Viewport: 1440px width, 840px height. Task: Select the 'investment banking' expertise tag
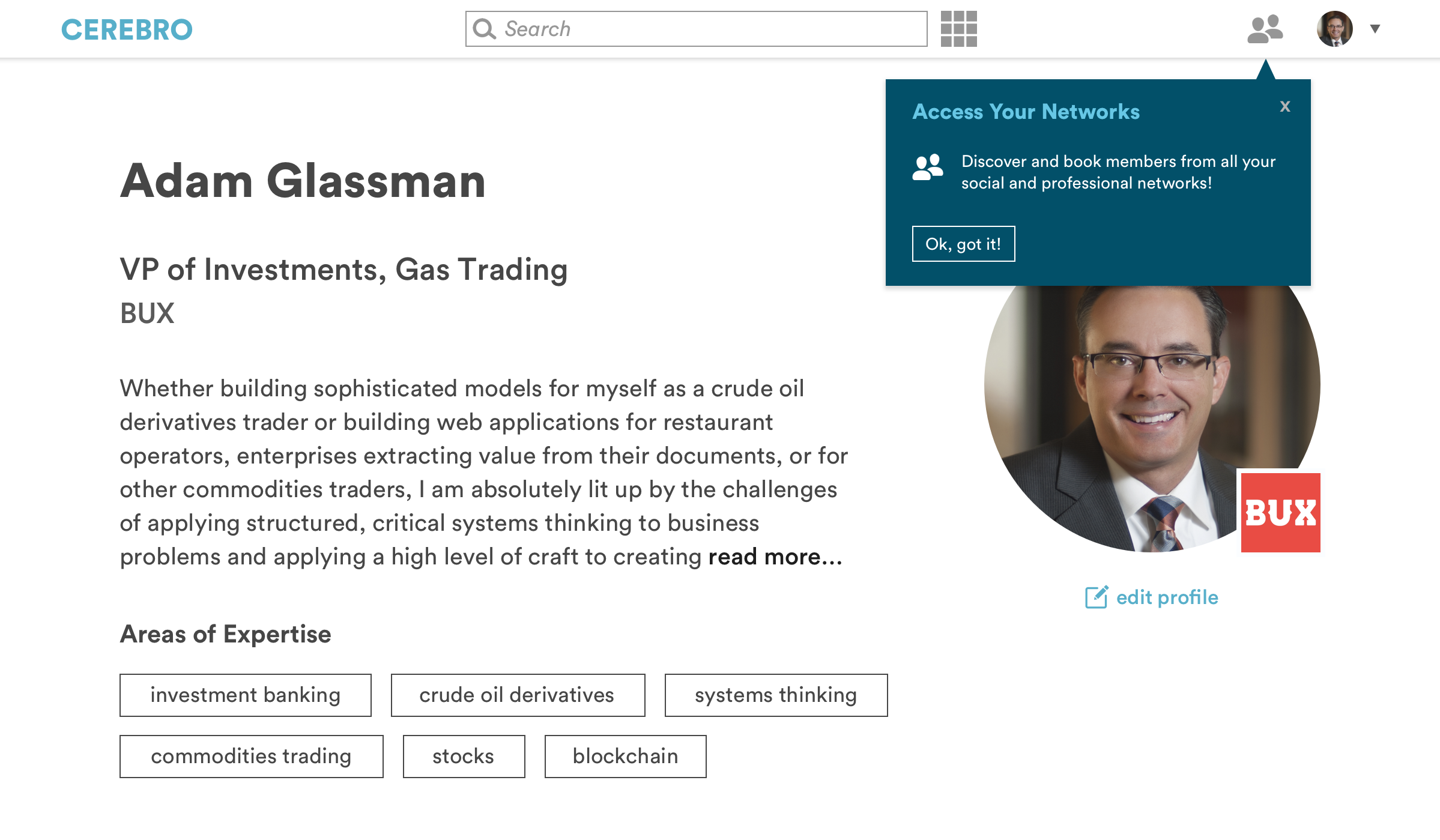245,695
